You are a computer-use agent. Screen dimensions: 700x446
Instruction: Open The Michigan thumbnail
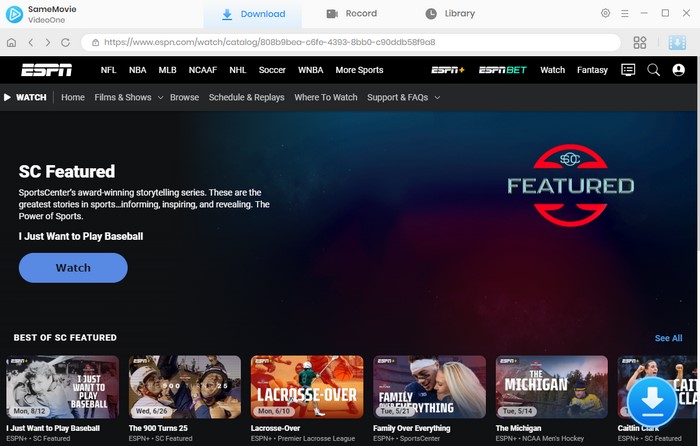(552, 387)
